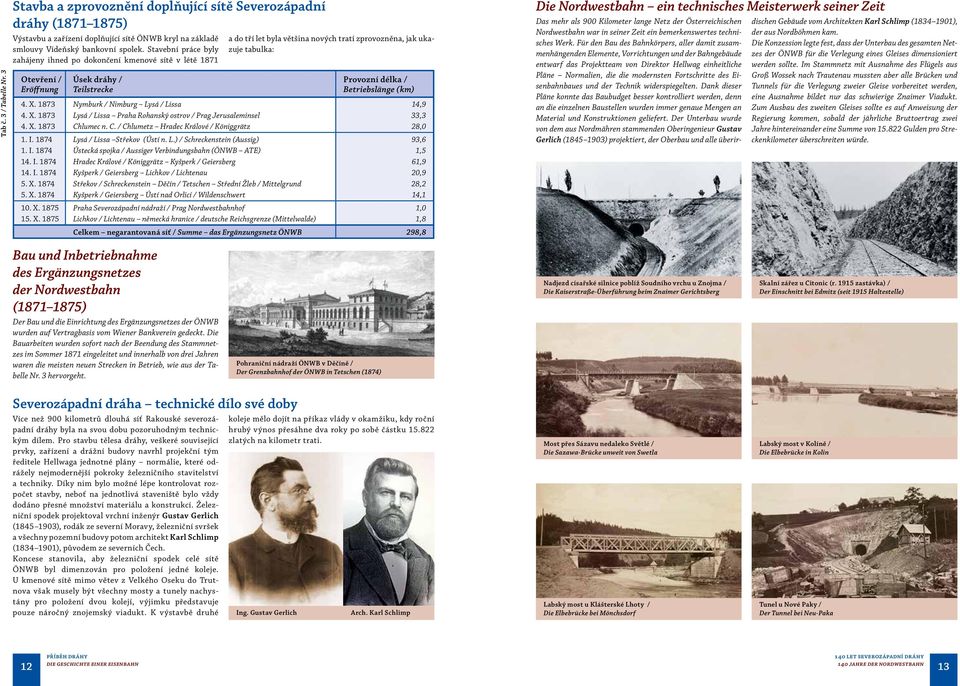Click the heading 'Stavba a zprovoznění doplňující sítě Severozápadní dráhy'
The height and width of the screenshot is (686, 960).
(169, 15)
